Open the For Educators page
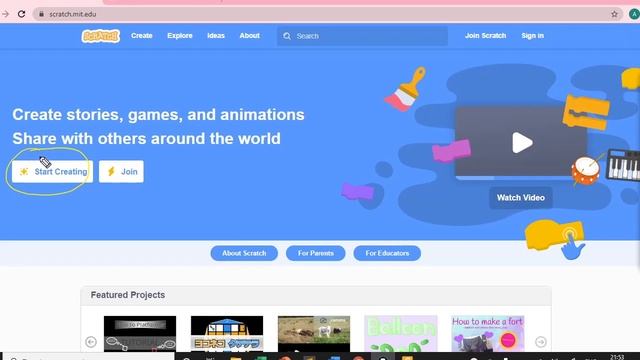Screen dimensions: 640x360 click(x=387, y=253)
